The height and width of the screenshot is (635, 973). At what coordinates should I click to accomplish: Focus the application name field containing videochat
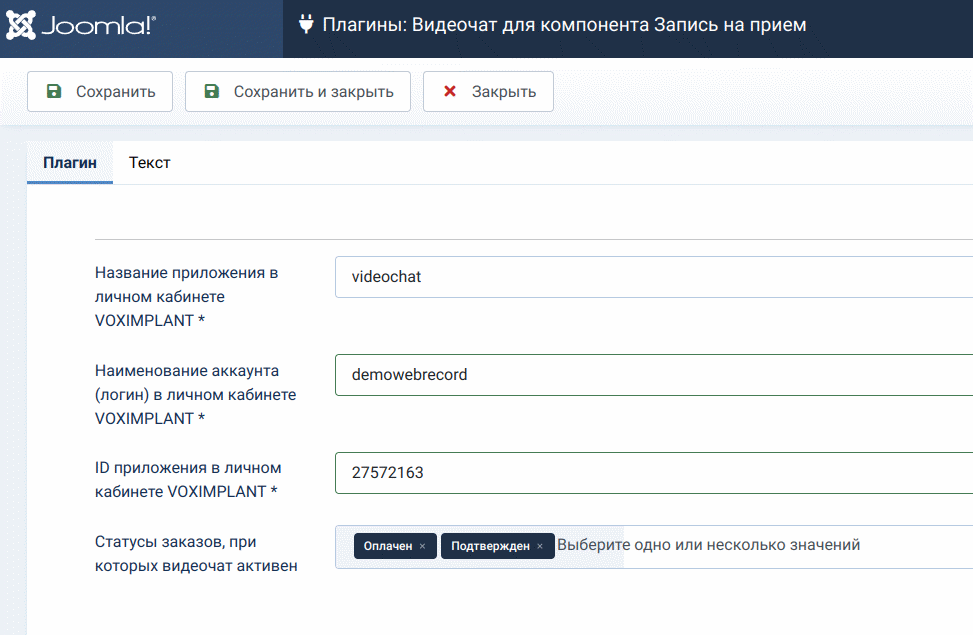point(650,277)
